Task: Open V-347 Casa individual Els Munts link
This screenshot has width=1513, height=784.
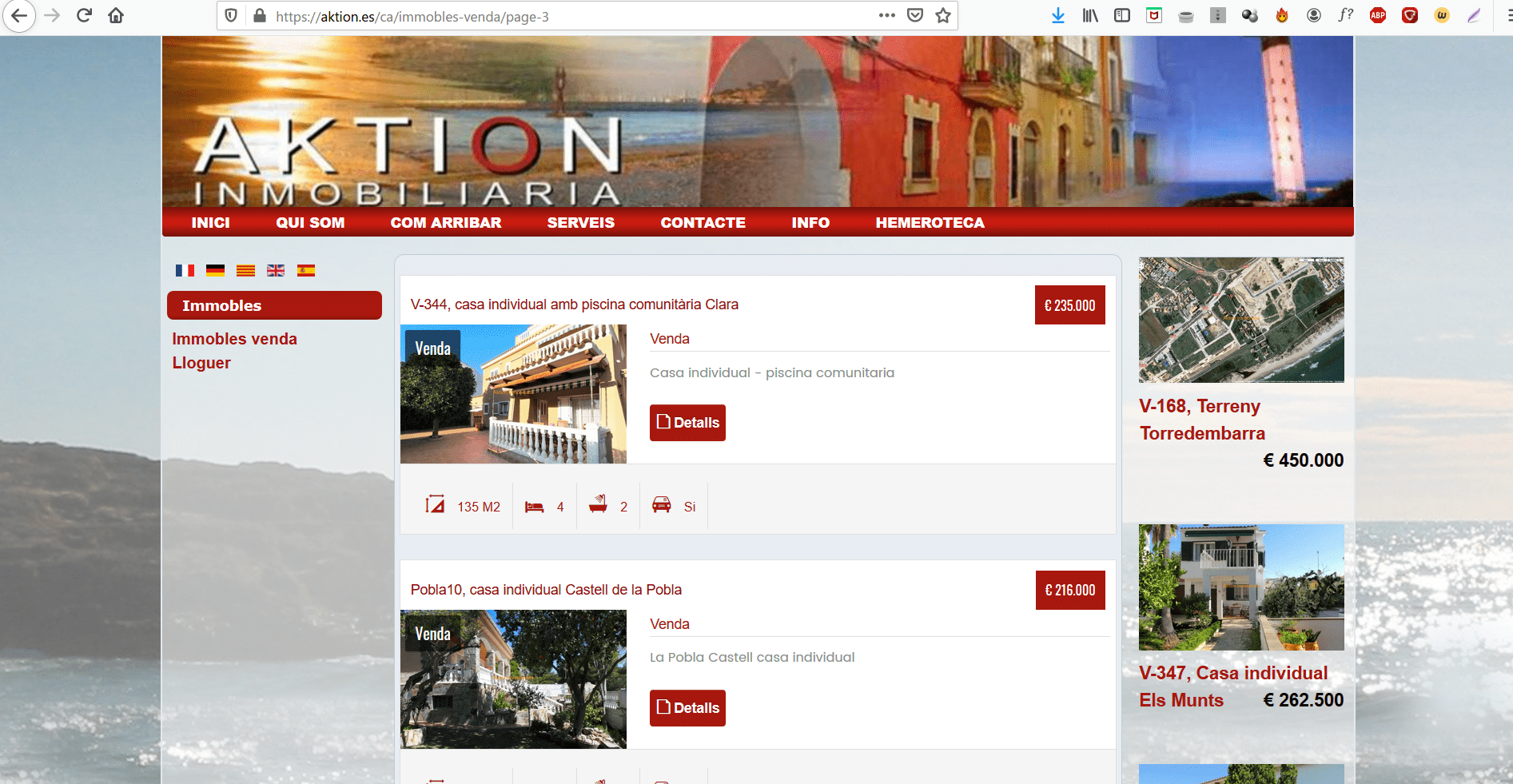Action: (1233, 686)
